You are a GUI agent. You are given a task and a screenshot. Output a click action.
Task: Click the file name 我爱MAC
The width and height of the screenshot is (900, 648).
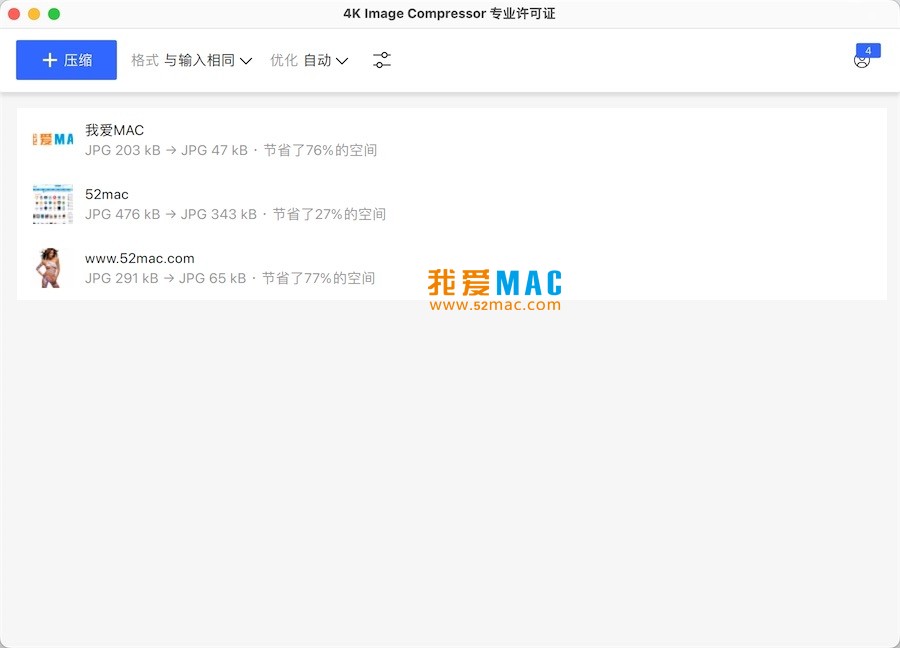tap(114, 130)
